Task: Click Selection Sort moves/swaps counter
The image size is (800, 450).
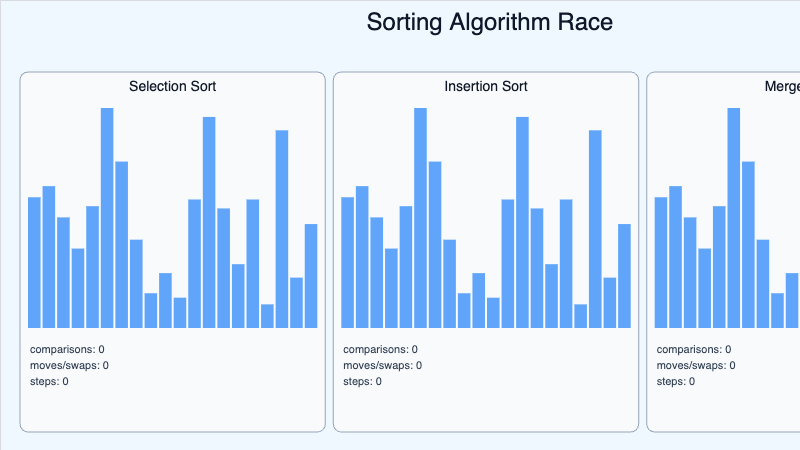Action: pos(69,366)
